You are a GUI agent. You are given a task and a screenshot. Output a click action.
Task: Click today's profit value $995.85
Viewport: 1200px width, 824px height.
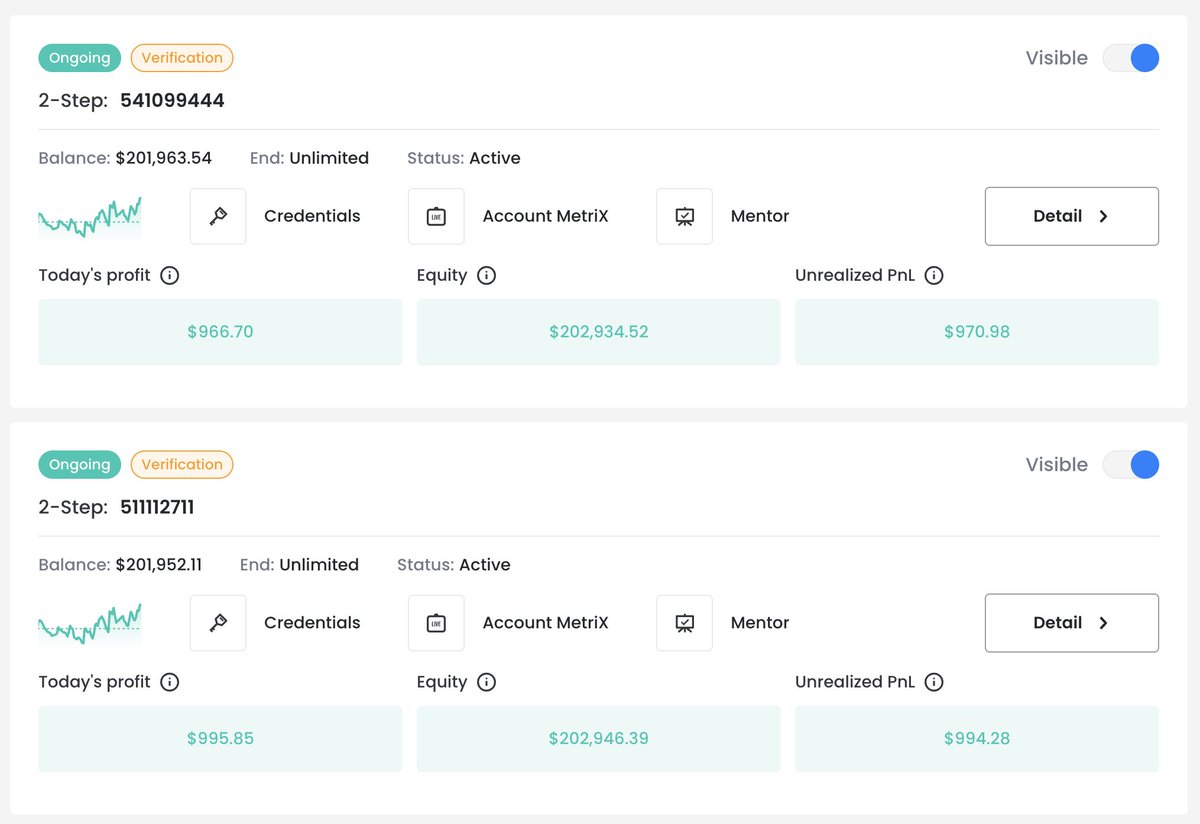click(x=220, y=739)
